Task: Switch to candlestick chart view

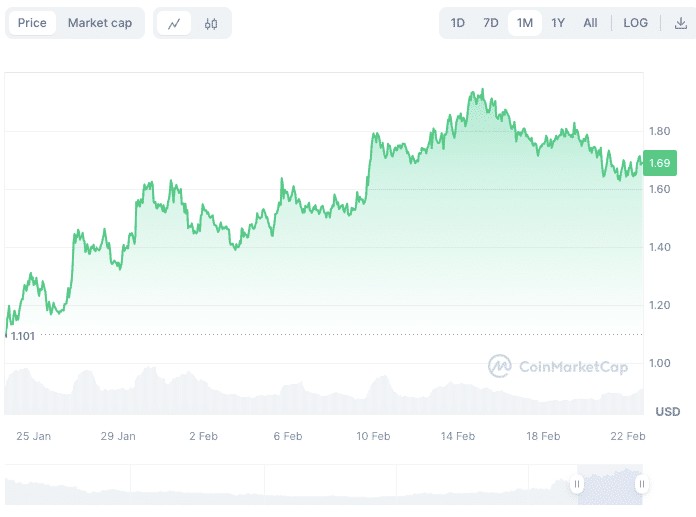Action: point(210,23)
